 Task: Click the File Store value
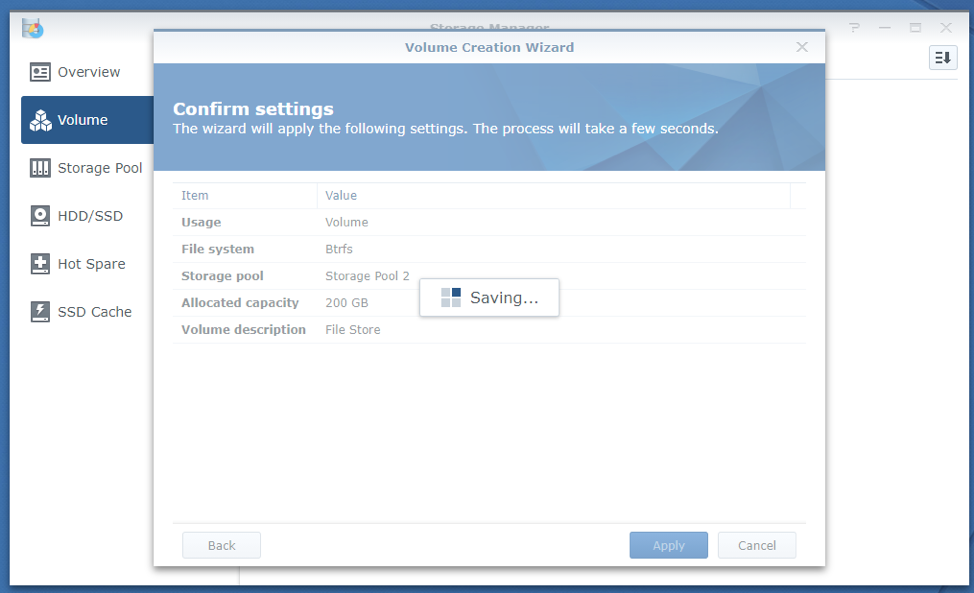(x=353, y=330)
